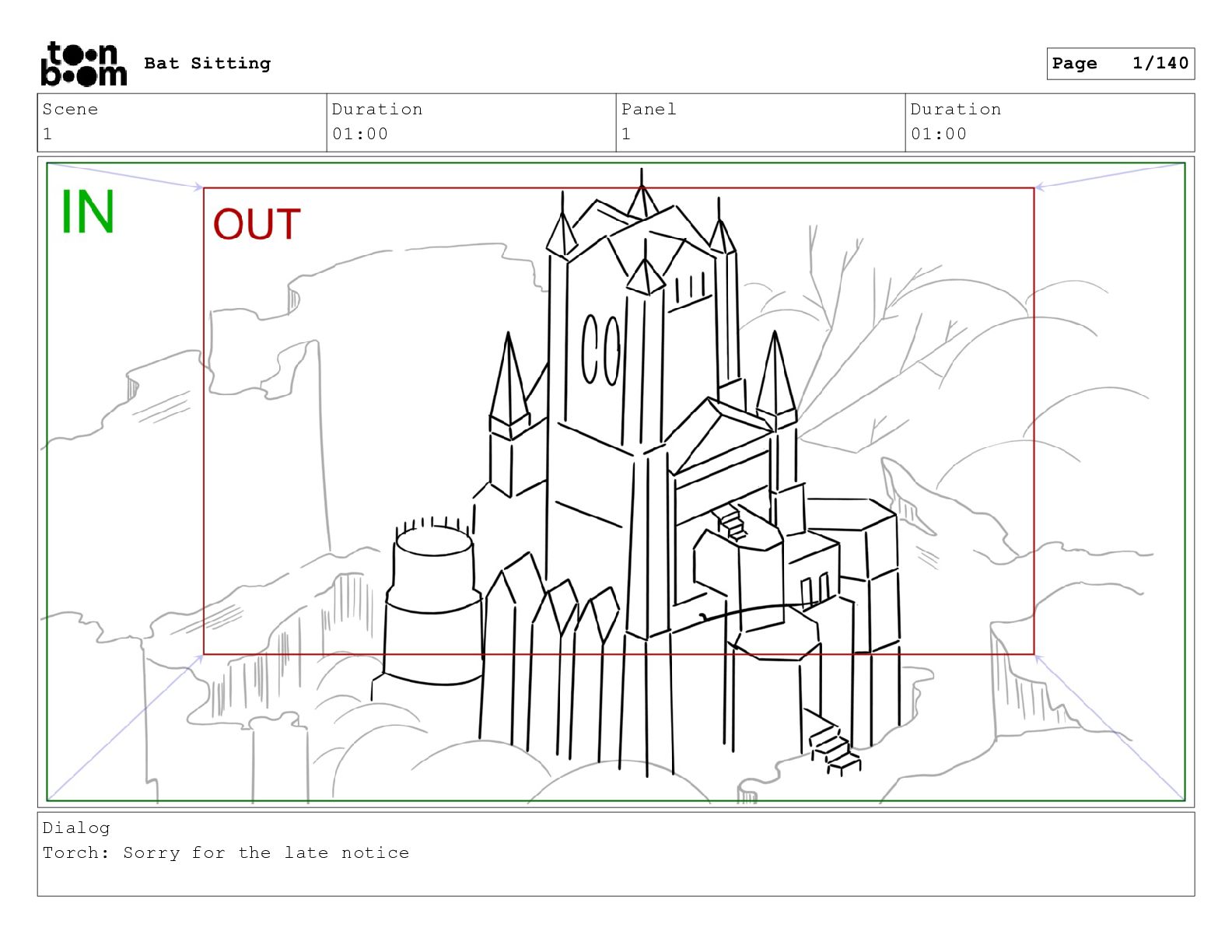Click the 'Scene' header label
Screen dimensions: 1232x952
tap(70, 110)
